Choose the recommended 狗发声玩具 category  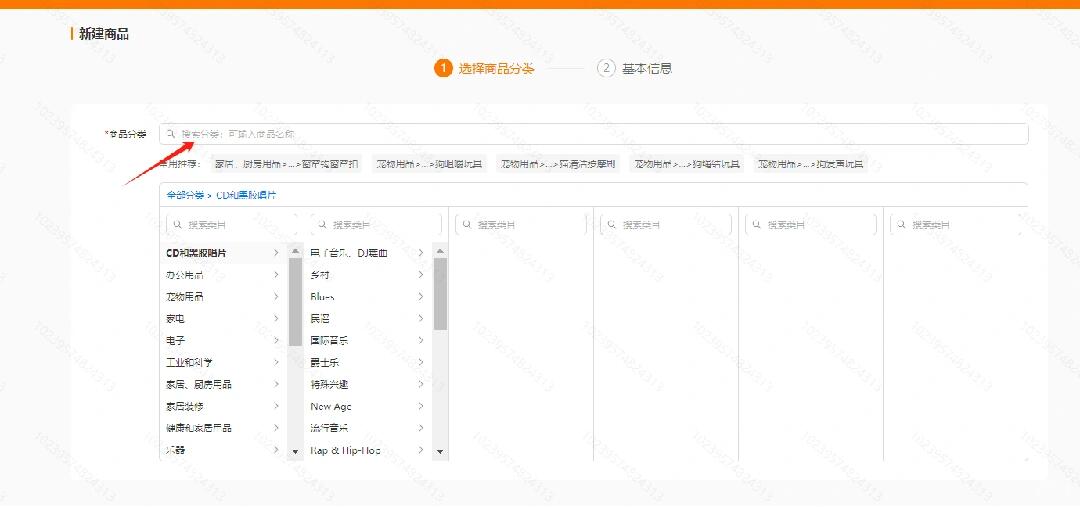click(x=811, y=164)
